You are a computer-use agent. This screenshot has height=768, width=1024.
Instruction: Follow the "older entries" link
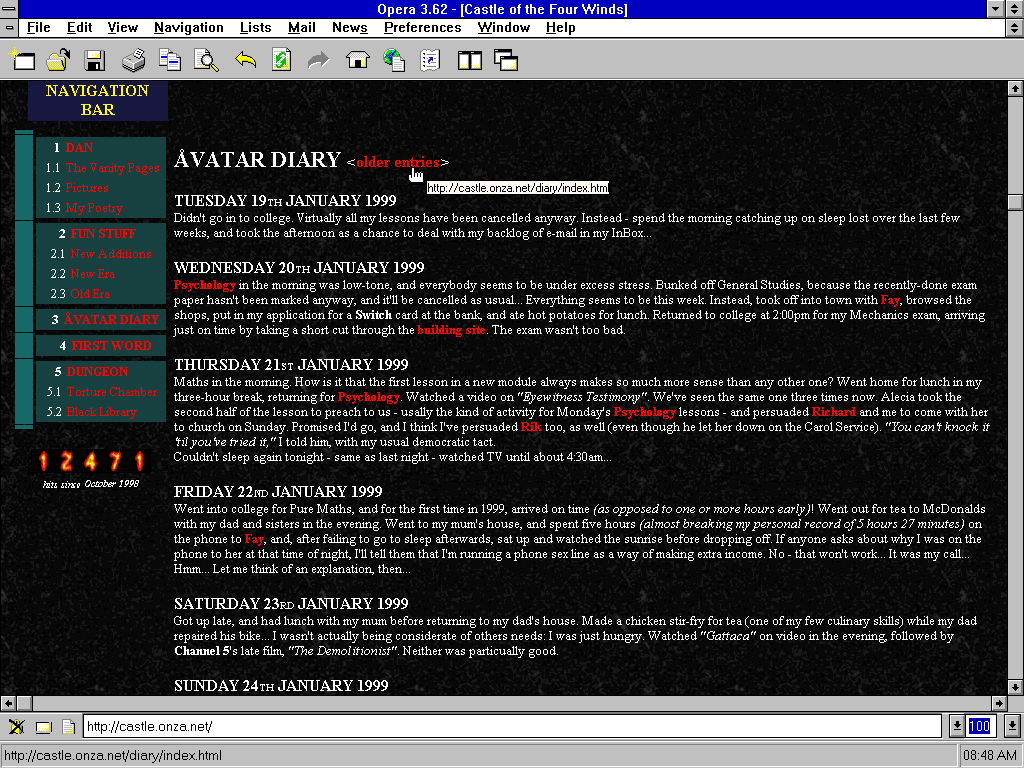[x=397, y=162]
